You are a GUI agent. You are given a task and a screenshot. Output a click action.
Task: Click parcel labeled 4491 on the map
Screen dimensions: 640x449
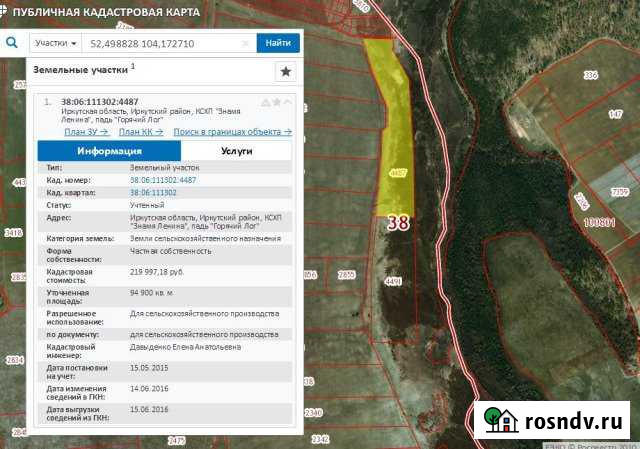point(393,282)
